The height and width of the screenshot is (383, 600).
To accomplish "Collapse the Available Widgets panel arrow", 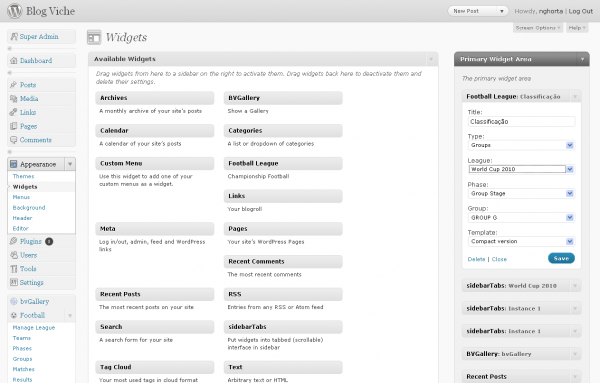I will pos(431,59).
